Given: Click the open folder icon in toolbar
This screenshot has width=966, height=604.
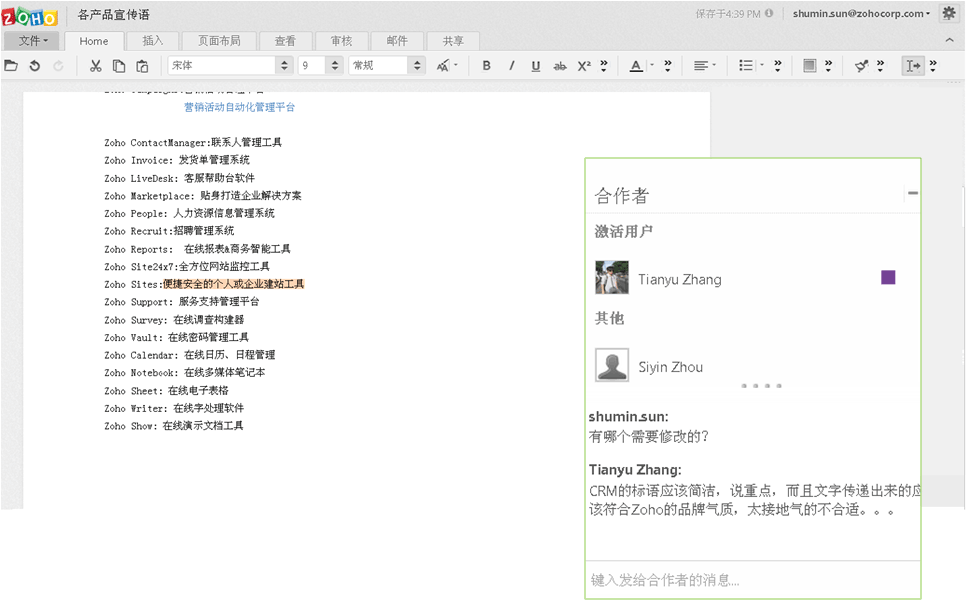Looking at the screenshot, I should pyautogui.click(x=11, y=66).
